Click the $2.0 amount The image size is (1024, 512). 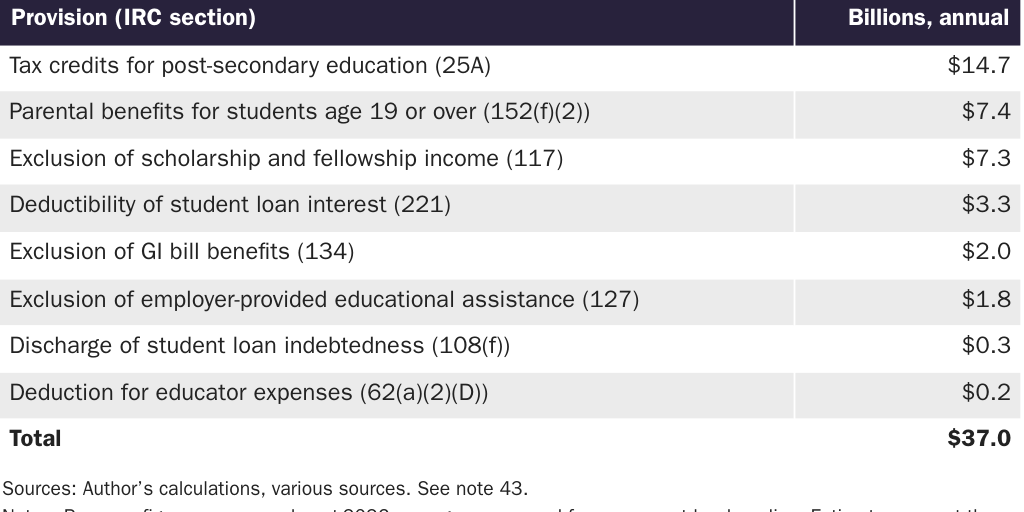tap(986, 251)
